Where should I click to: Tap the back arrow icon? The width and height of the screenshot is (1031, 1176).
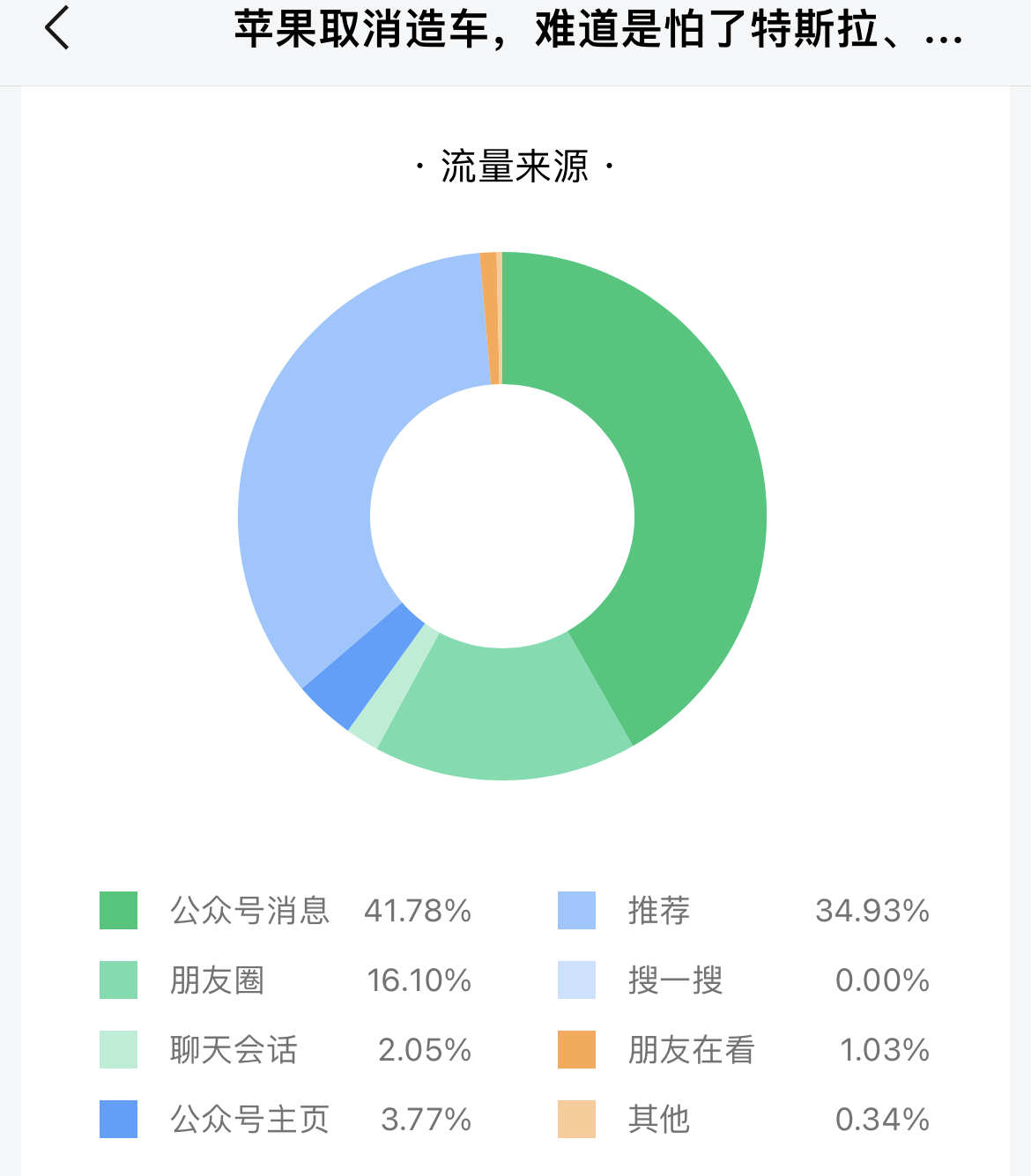coord(57,27)
